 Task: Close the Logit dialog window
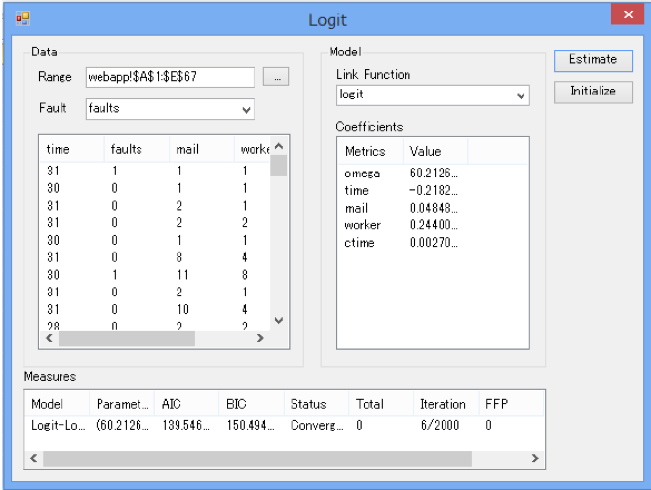click(628, 15)
